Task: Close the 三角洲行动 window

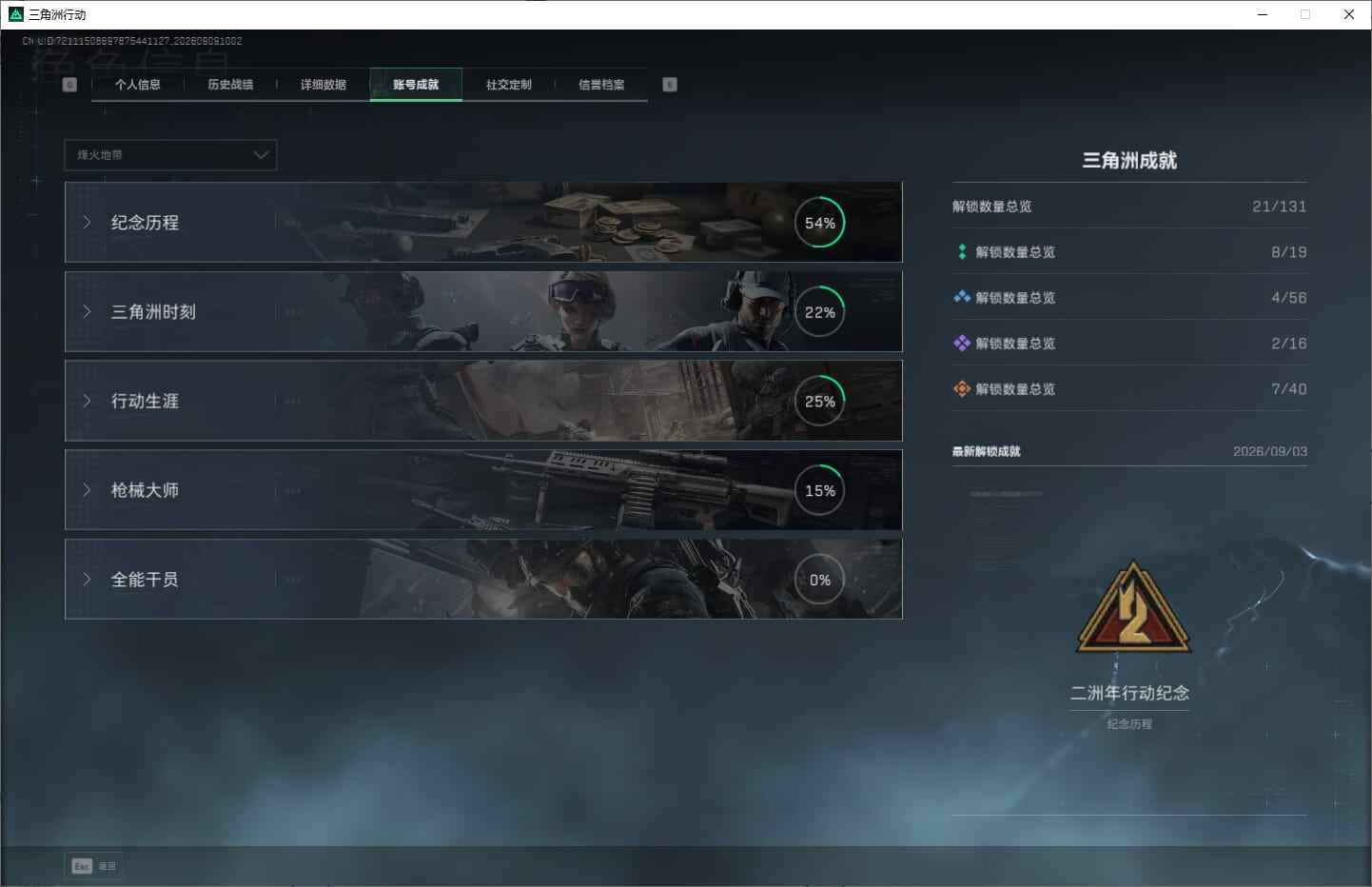Action: tap(1349, 14)
